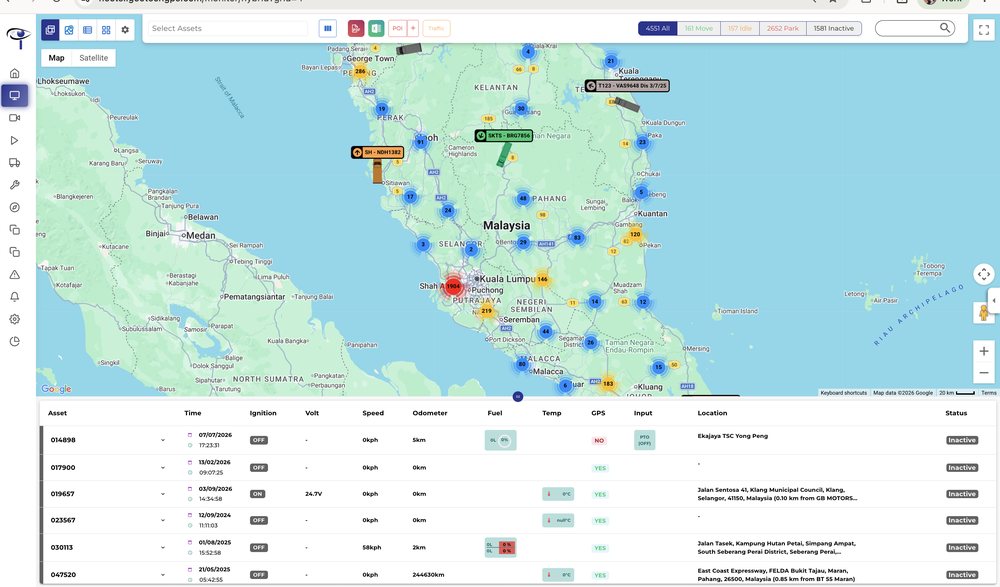Click the map/table divider handle
This screenshot has width=1000, height=587.
(x=518, y=396)
